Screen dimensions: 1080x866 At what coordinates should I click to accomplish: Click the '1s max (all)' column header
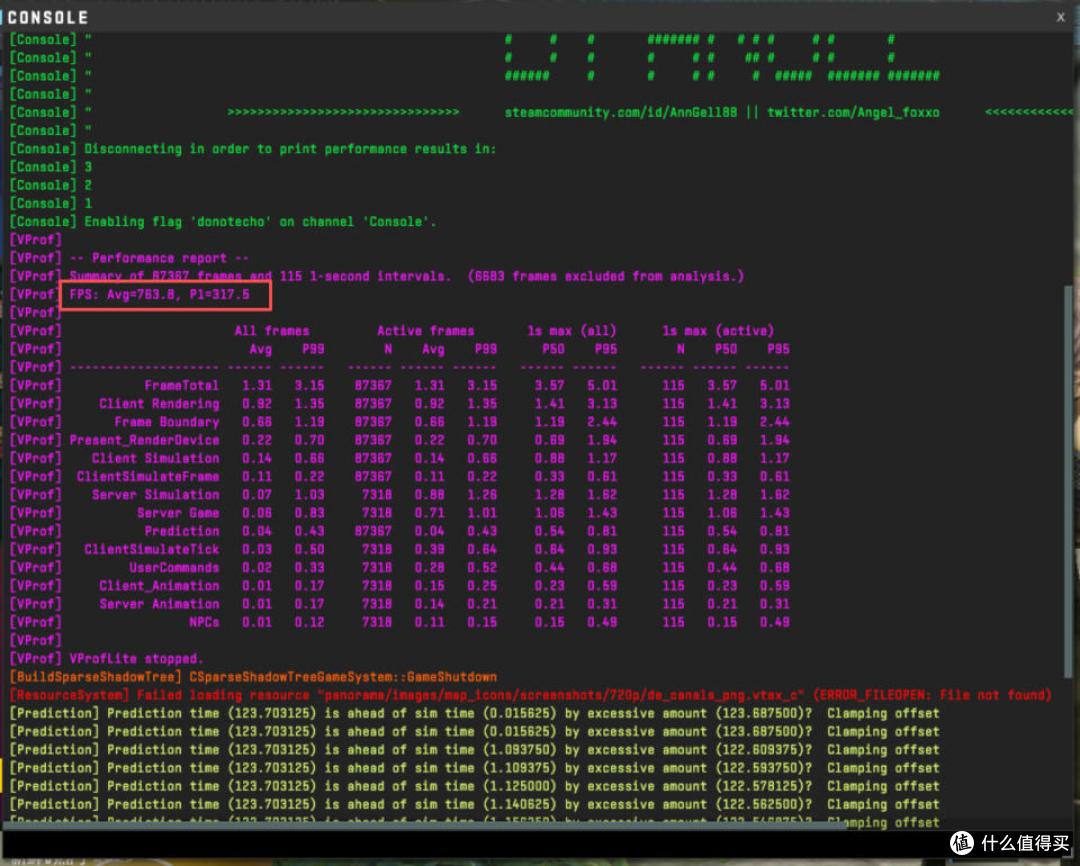[x=572, y=331]
